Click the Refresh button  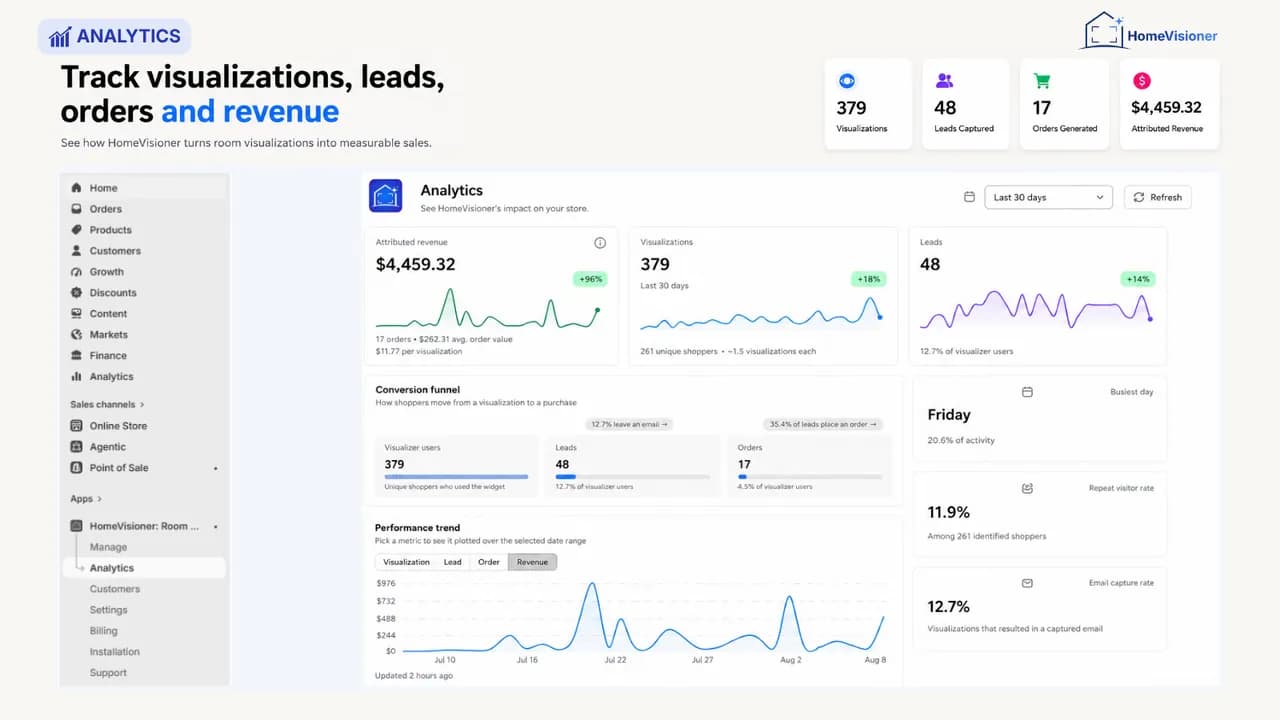(1158, 197)
